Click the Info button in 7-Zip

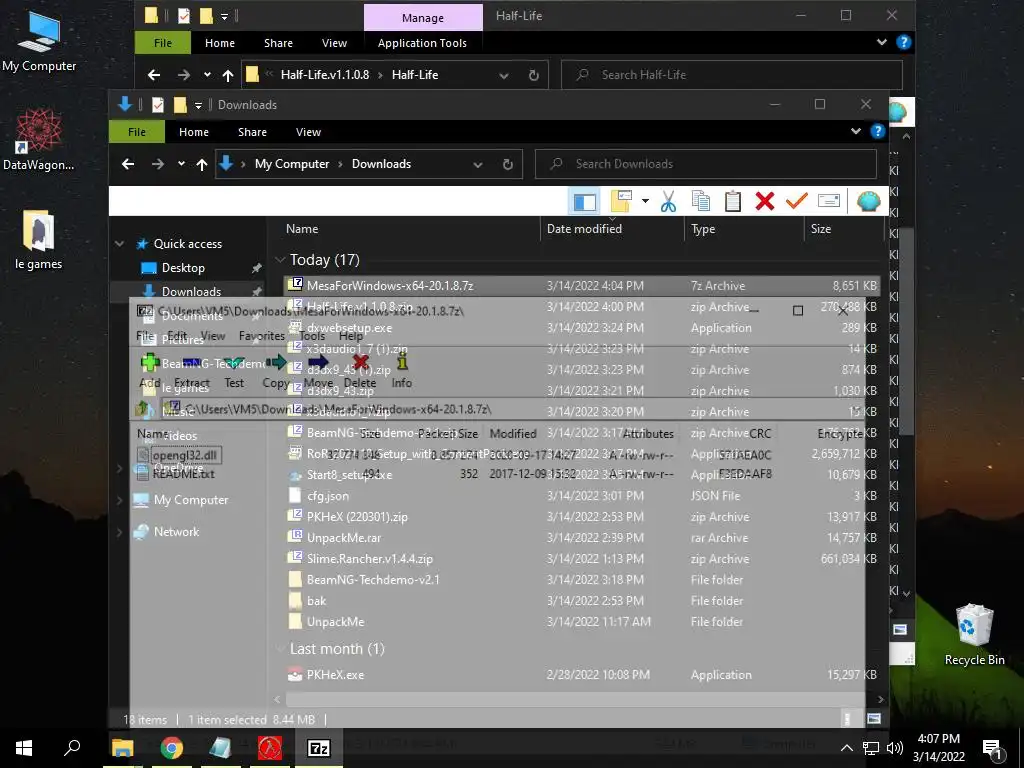[402, 371]
